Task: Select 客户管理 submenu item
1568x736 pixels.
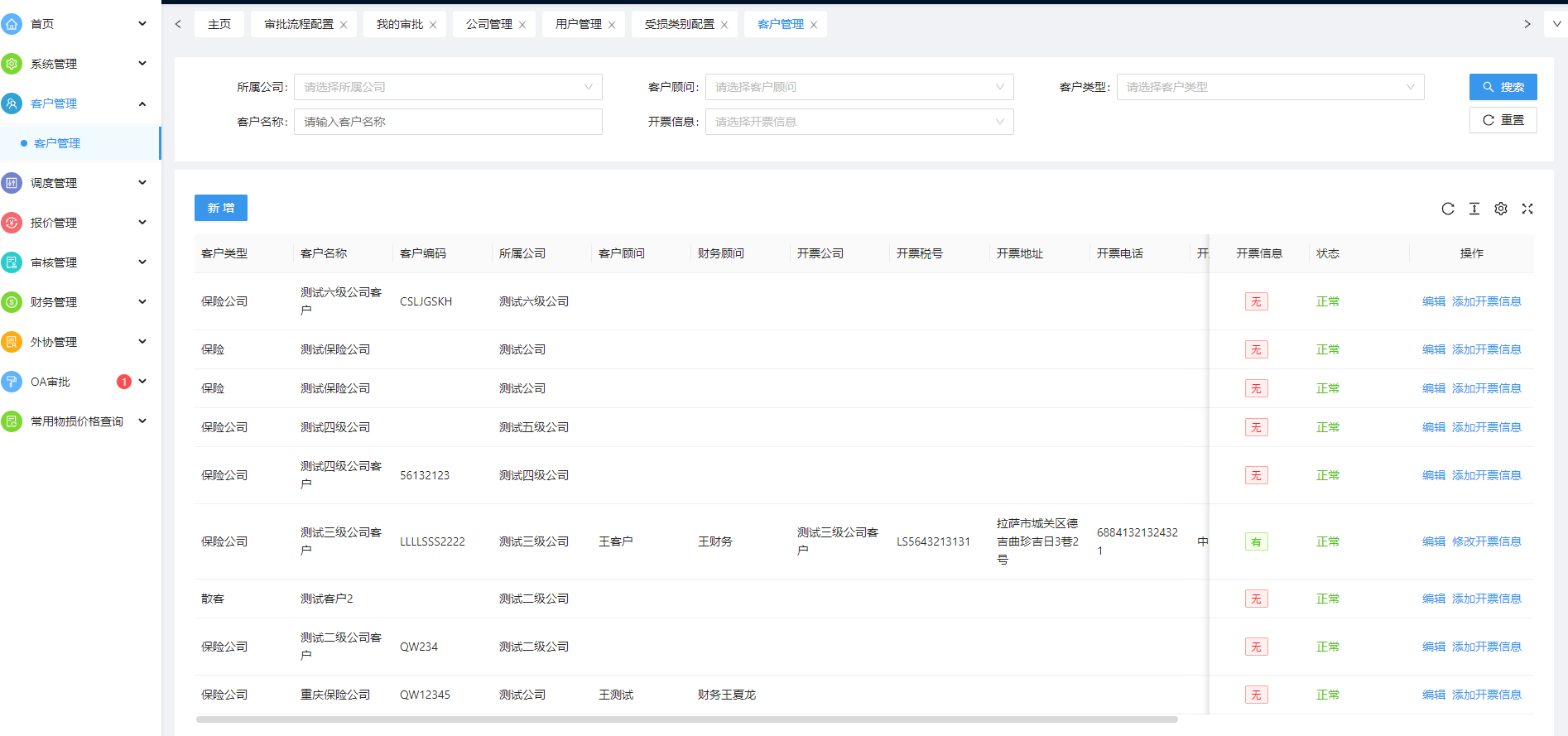Action: click(80, 143)
